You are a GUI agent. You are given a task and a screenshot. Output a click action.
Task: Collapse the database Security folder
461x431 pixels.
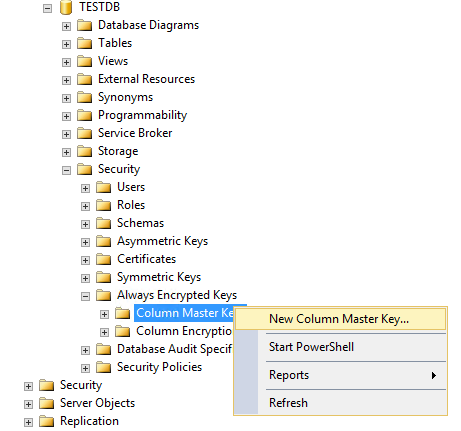click(66, 170)
